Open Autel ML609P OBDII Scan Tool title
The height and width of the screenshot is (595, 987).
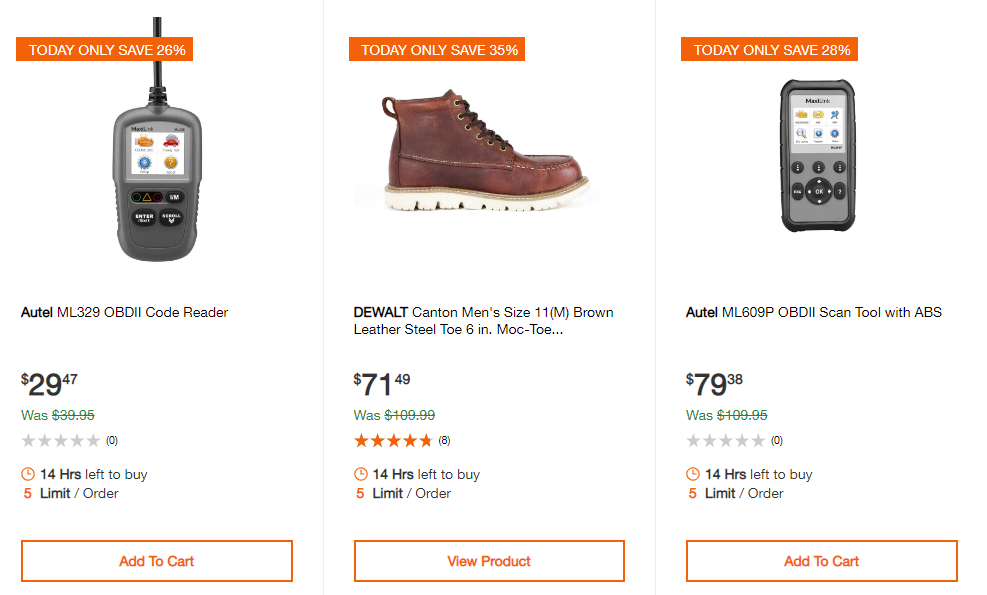pyautogui.click(x=814, y=312)
